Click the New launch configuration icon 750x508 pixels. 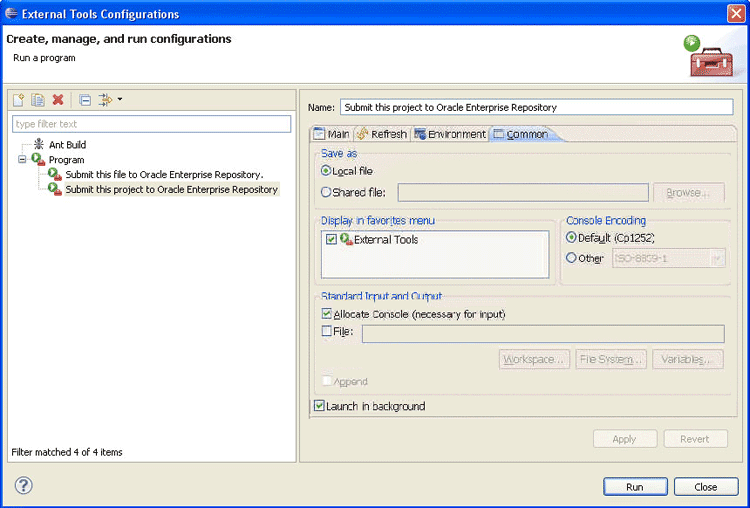(x=18, y=99)
